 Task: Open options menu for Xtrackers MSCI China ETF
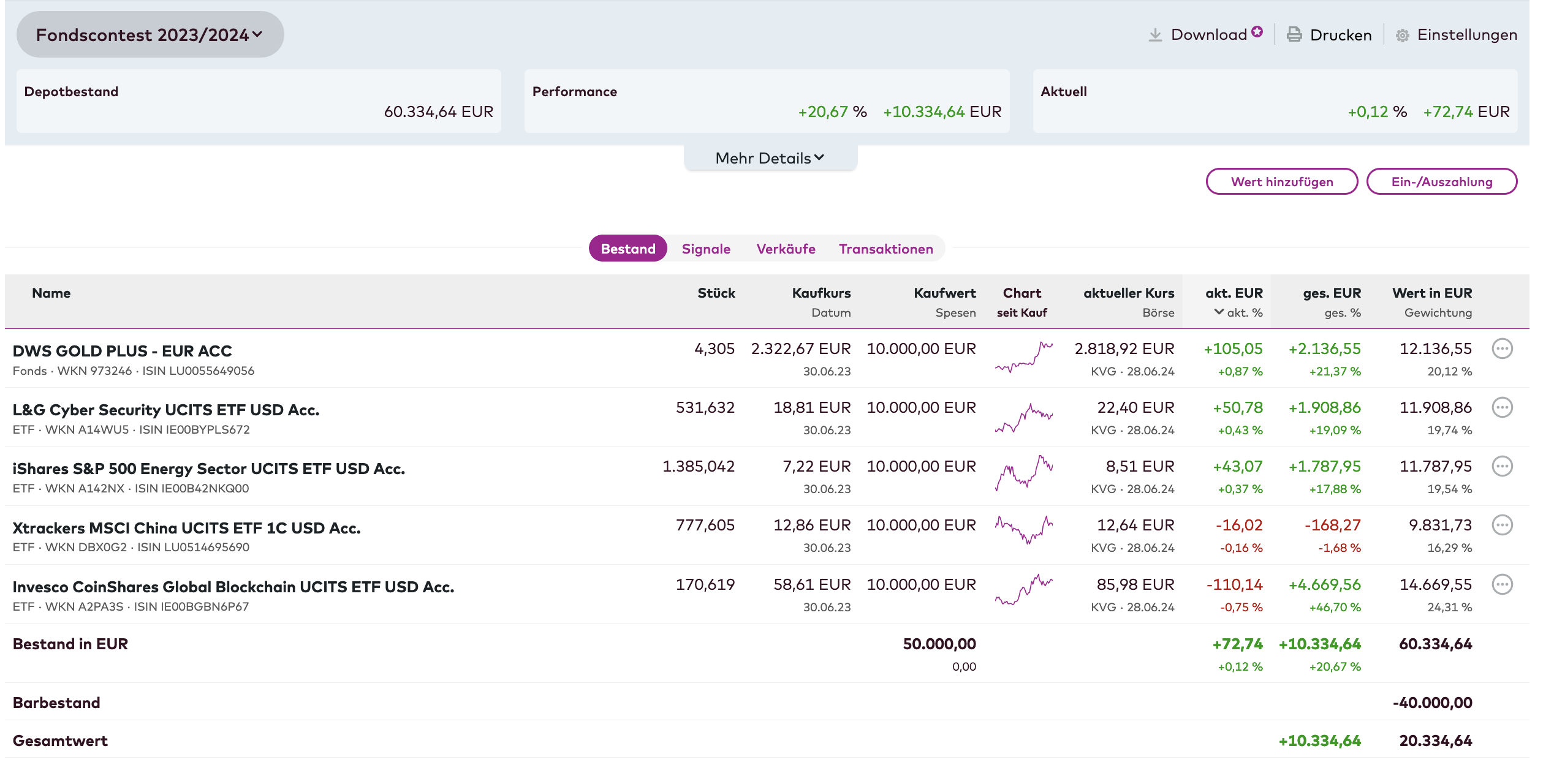[1501, 526]
